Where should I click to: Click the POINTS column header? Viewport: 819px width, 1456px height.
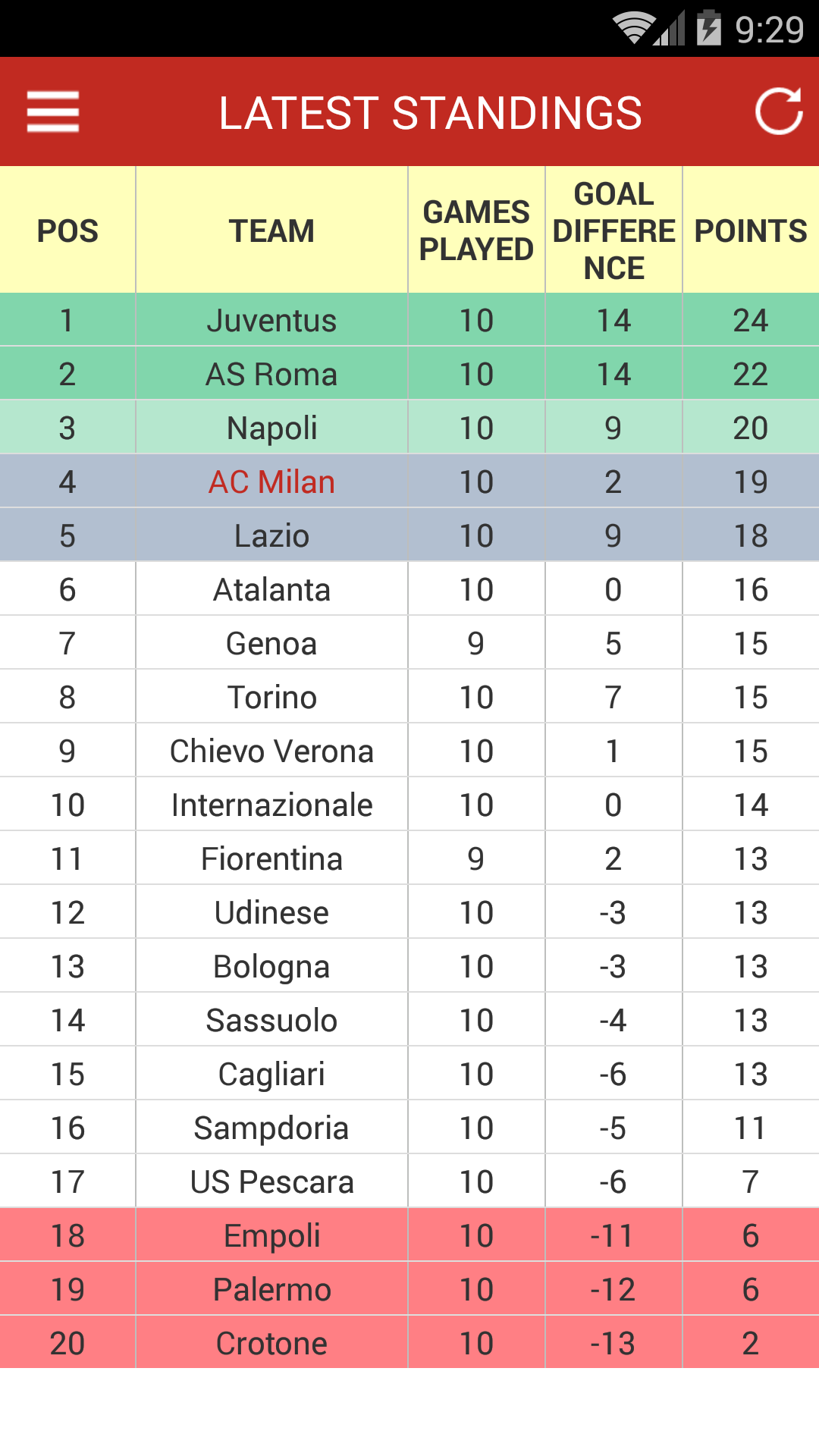pyautogui.click(x=751, y=231)
